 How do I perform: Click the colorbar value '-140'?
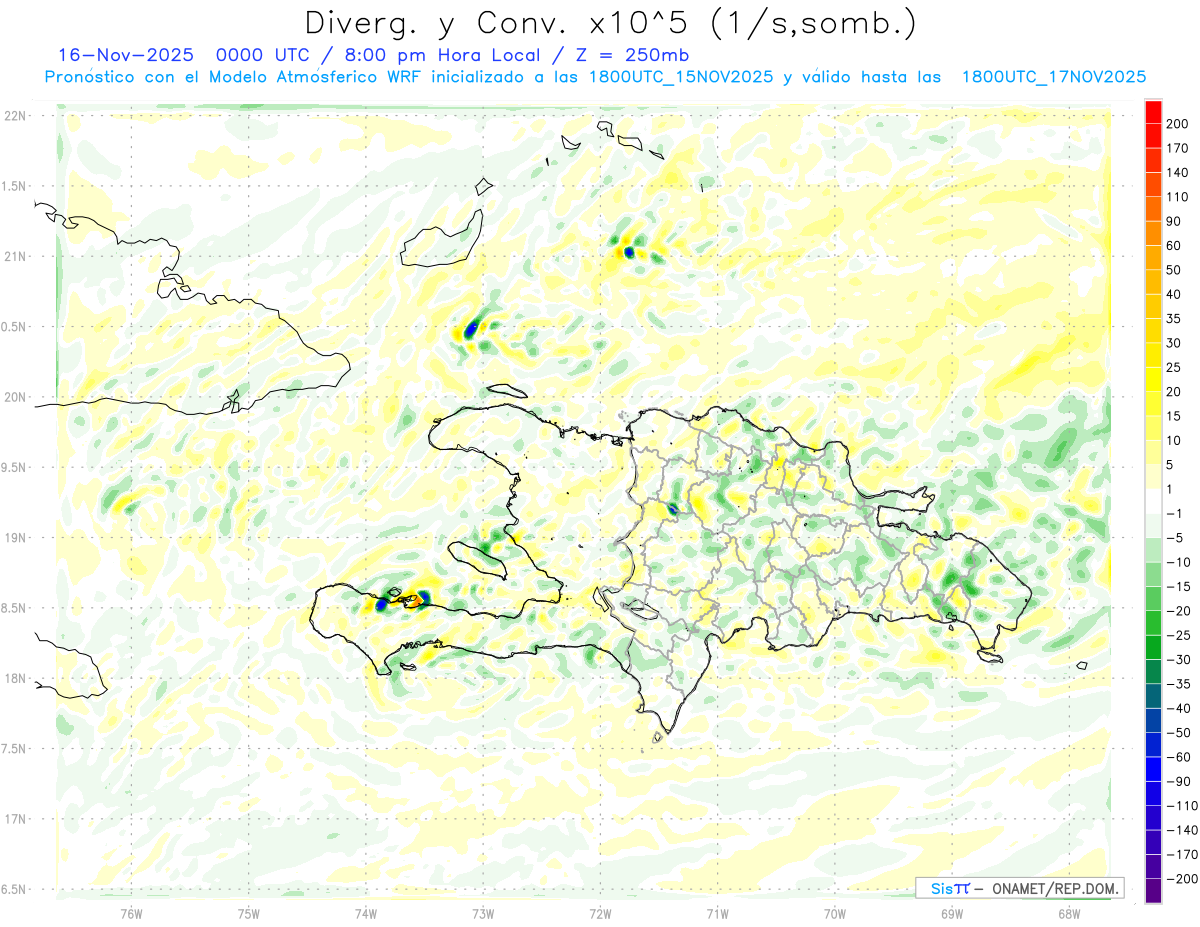(1182, 830)
